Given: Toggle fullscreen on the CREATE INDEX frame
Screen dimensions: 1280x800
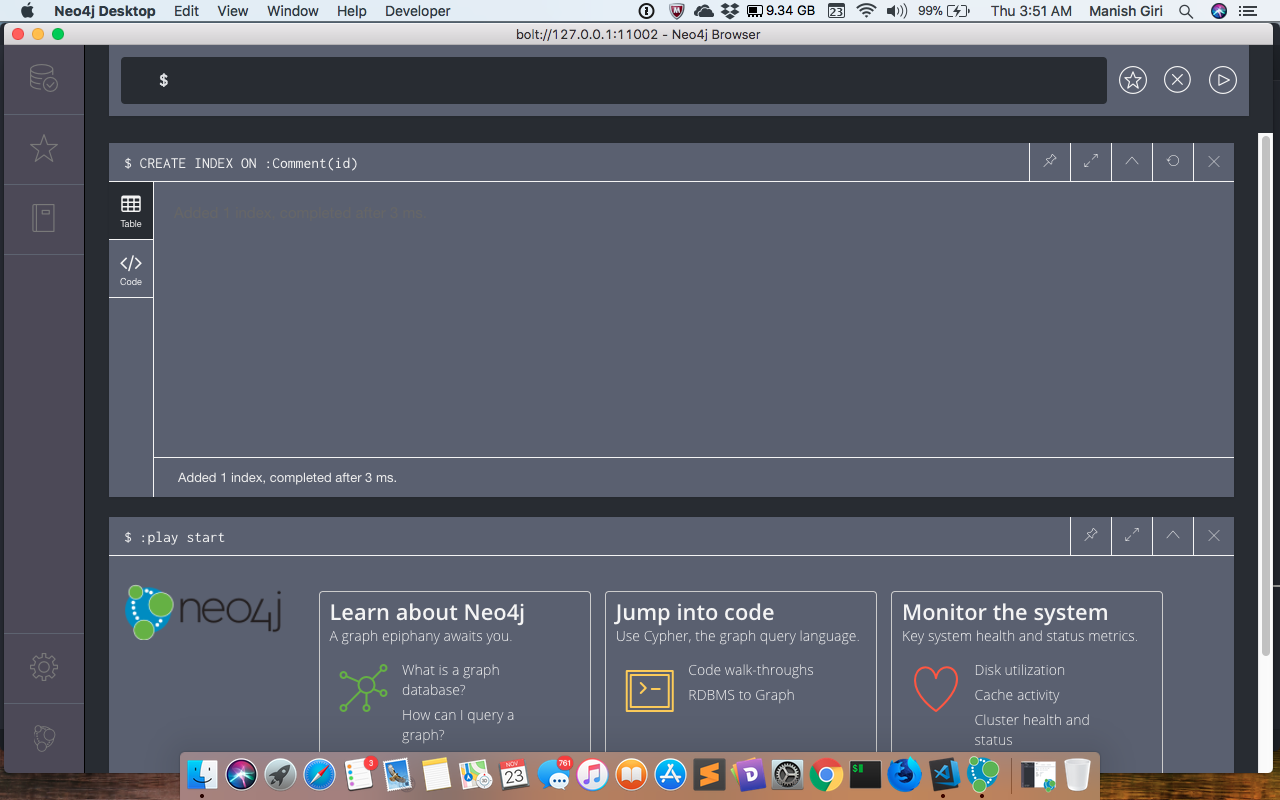Looking at the screenshot, I should click(x=1090, y=161).
